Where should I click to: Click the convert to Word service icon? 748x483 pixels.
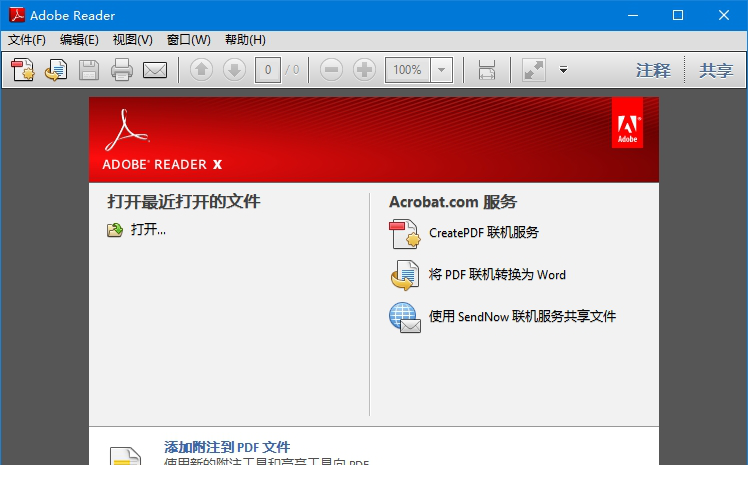click(405, 275)
